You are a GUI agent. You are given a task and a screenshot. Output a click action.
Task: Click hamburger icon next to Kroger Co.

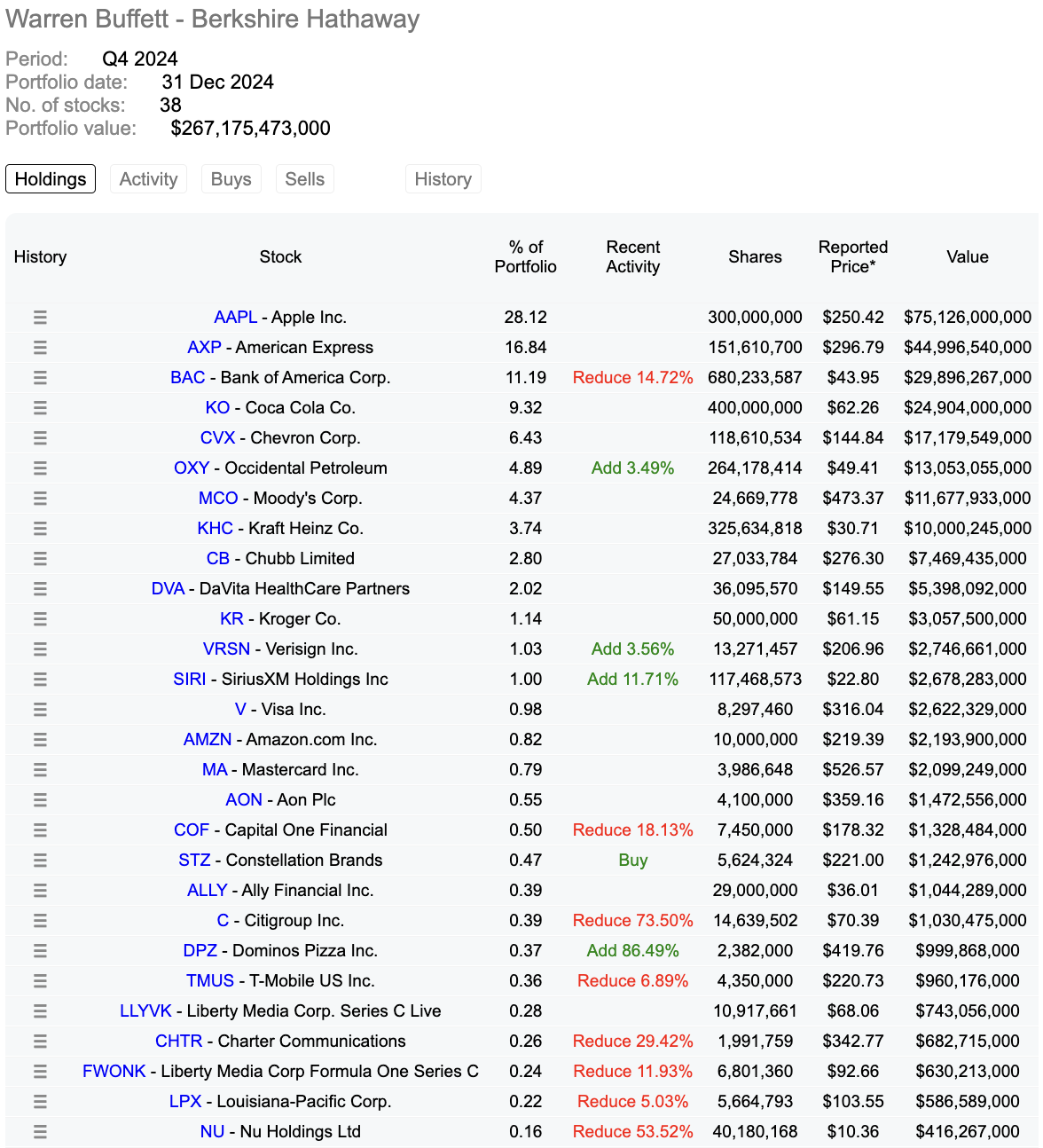40,618
